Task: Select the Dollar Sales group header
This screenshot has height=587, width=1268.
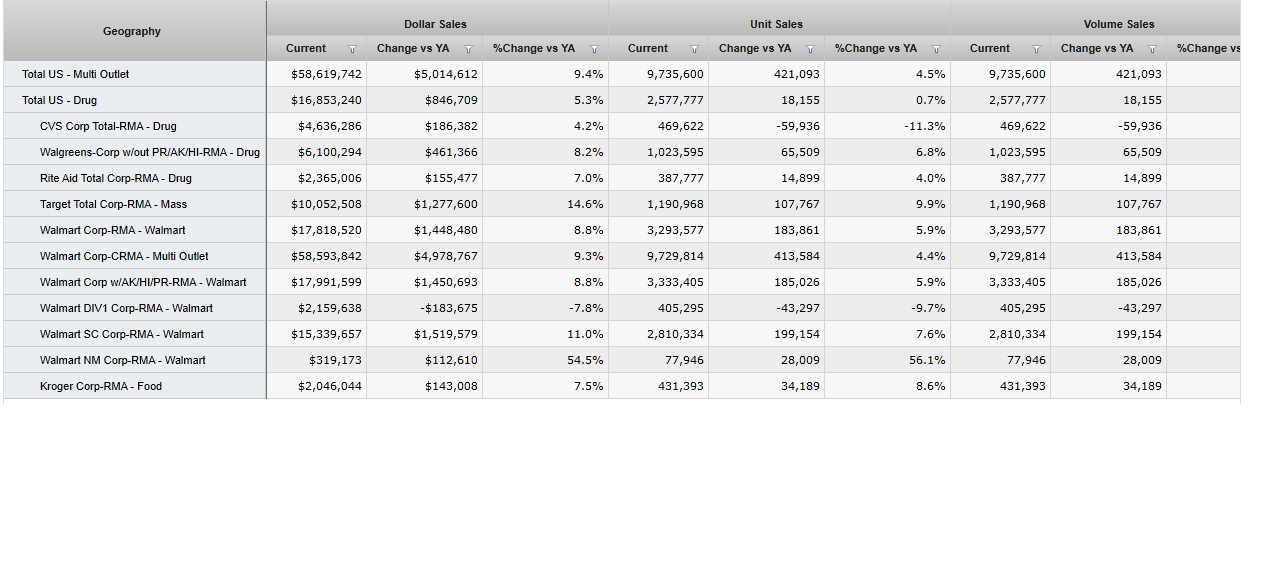Action: coord(435,24)
